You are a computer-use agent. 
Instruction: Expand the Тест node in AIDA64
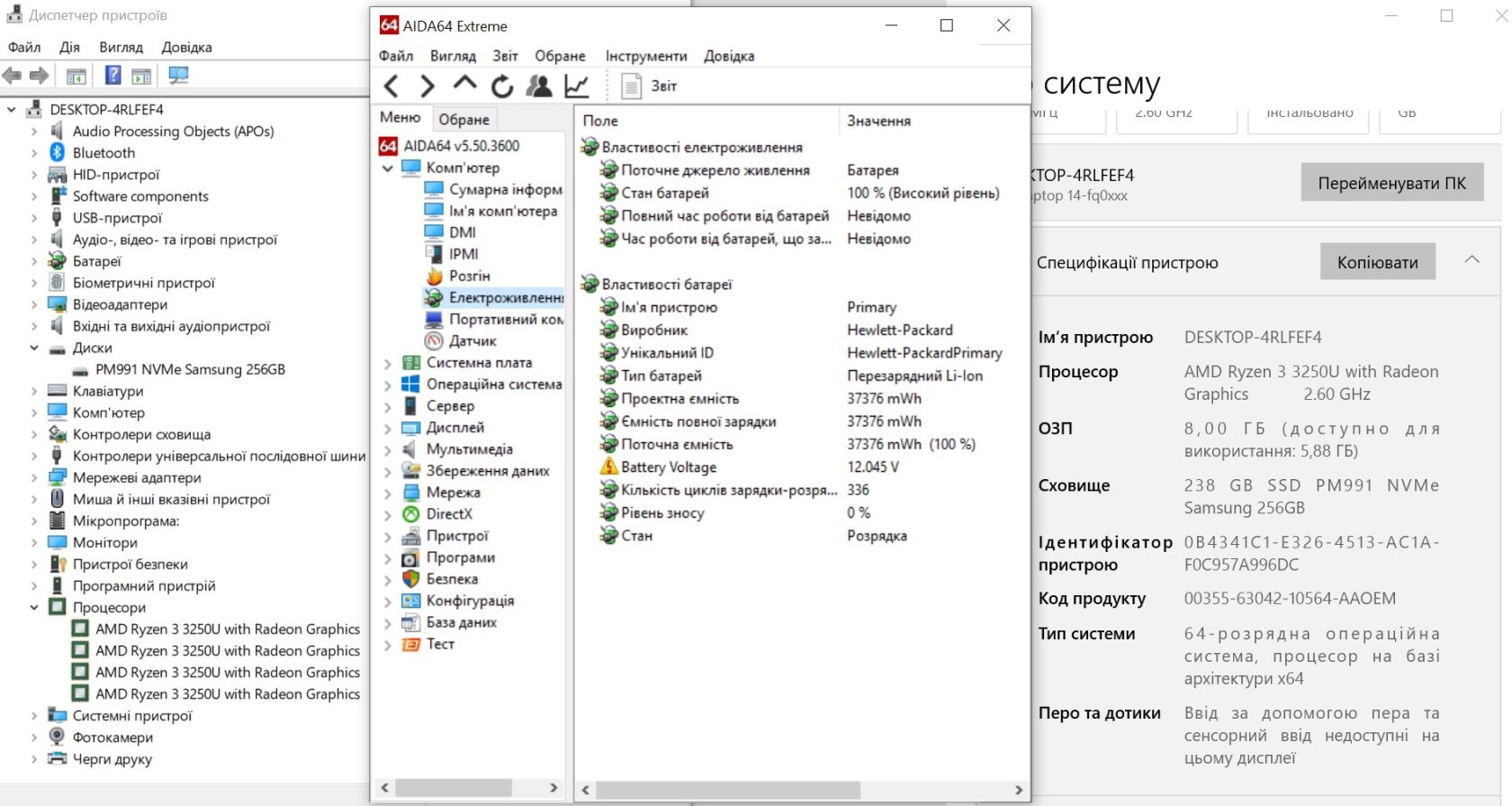coord(388,645)
